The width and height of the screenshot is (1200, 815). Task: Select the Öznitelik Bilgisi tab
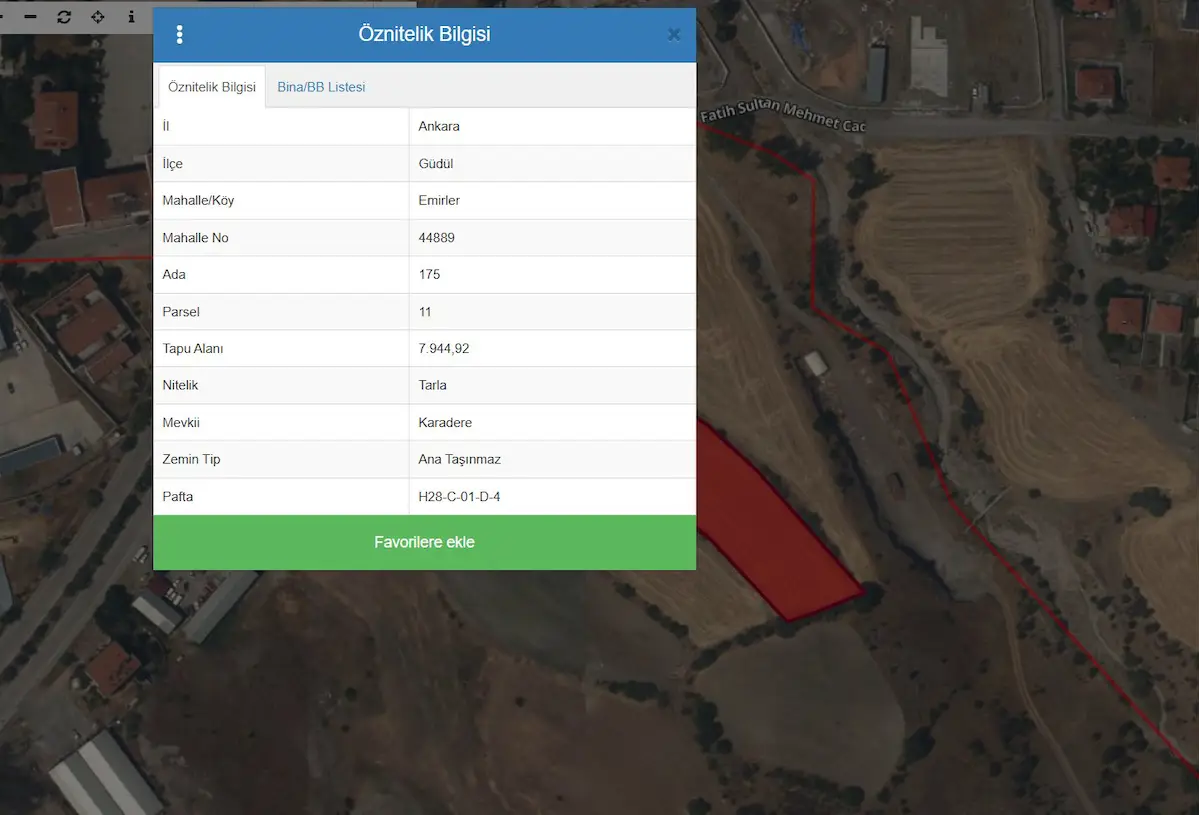pyautogui.click(x=212, y=87)
